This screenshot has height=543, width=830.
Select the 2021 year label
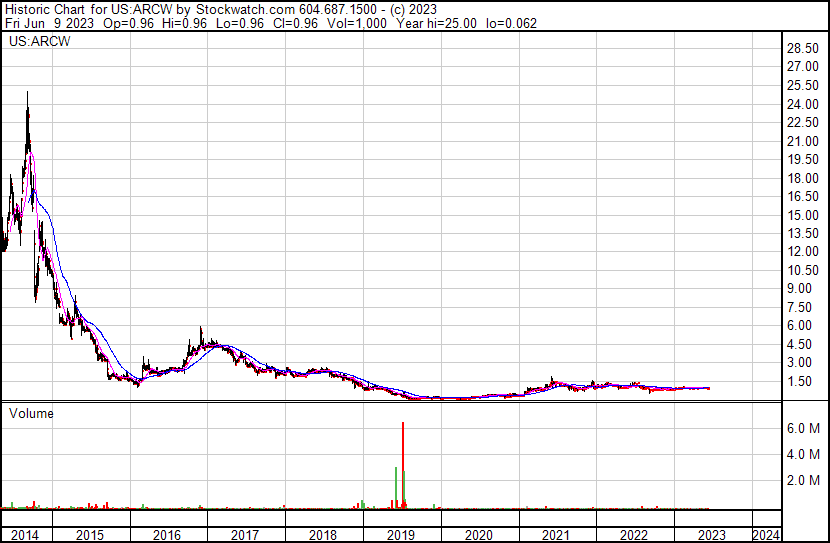(x=556, y=535)
